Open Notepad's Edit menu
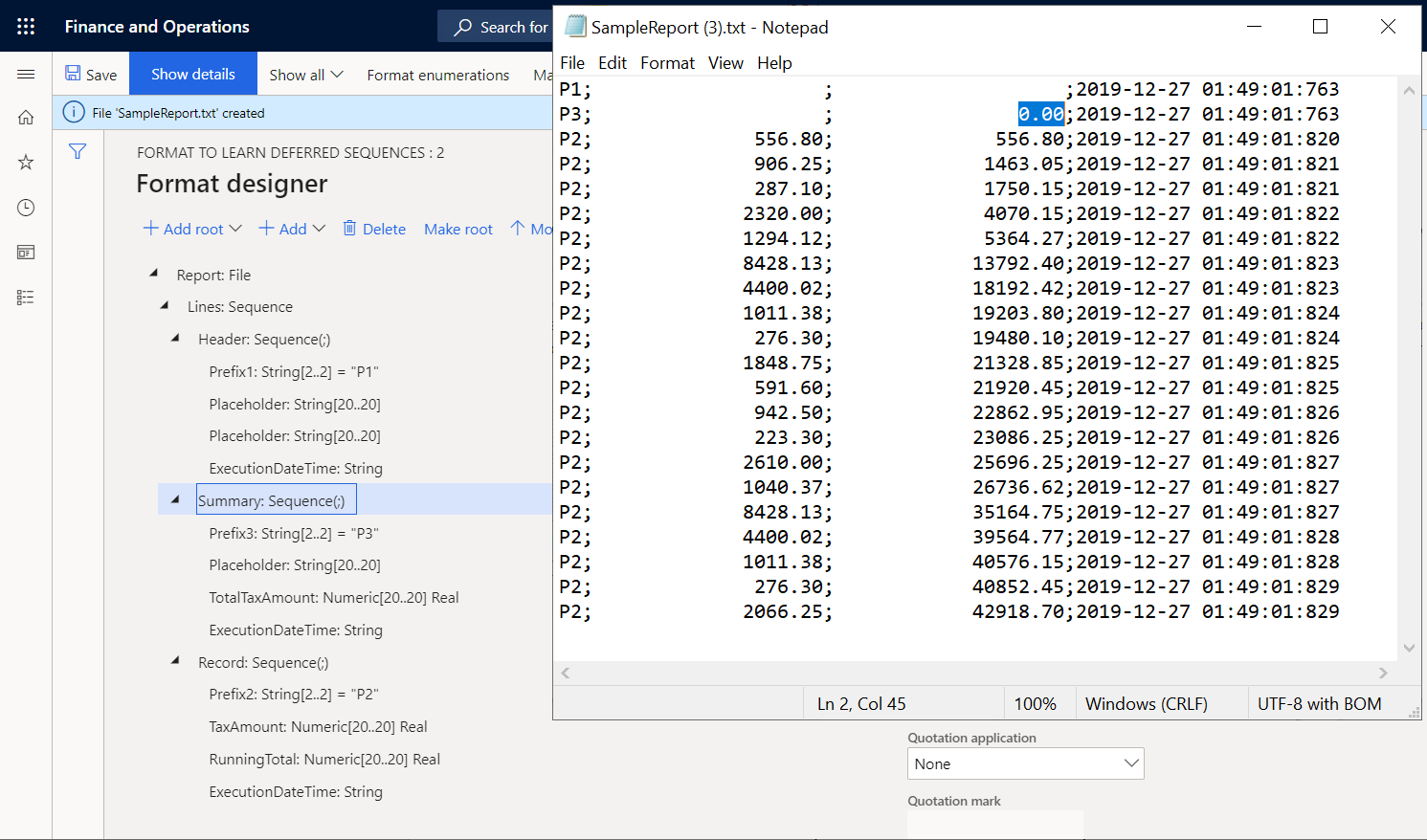The height and width of the screenshot is (840, 1427). [613, 62]
